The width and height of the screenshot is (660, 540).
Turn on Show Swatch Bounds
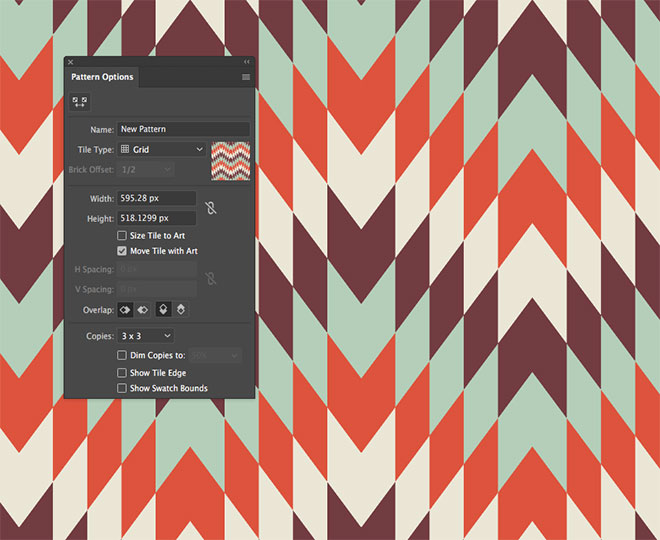(122, 388)
